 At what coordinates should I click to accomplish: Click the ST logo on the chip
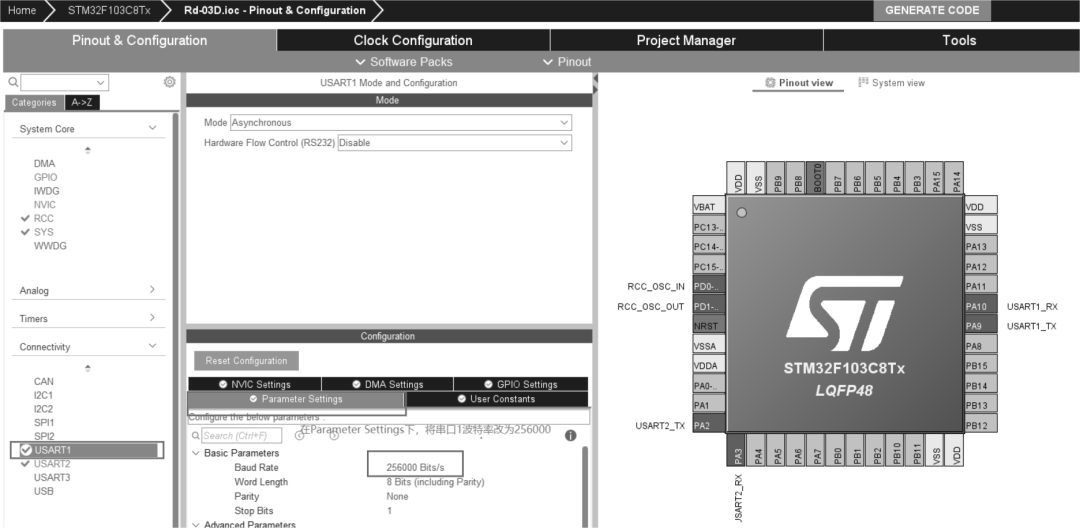click(844, 313)
